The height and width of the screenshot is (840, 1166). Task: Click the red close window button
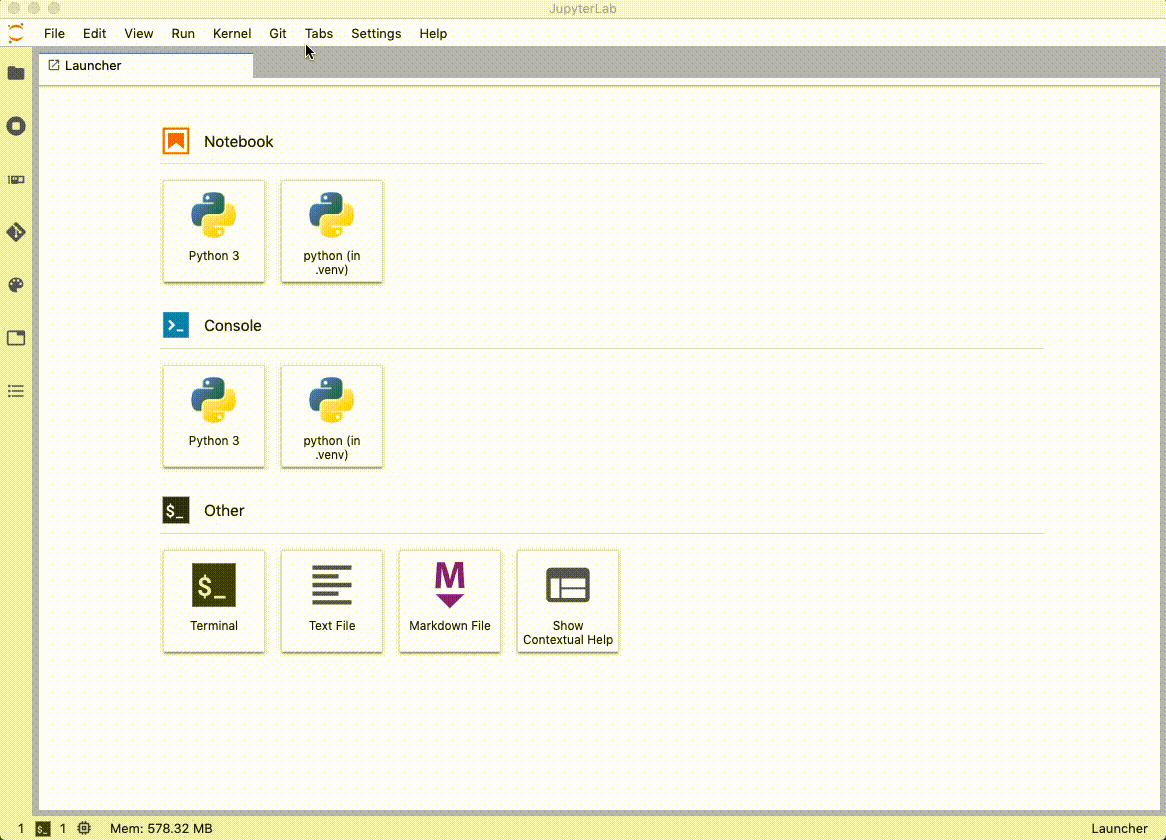coord(13,8)
